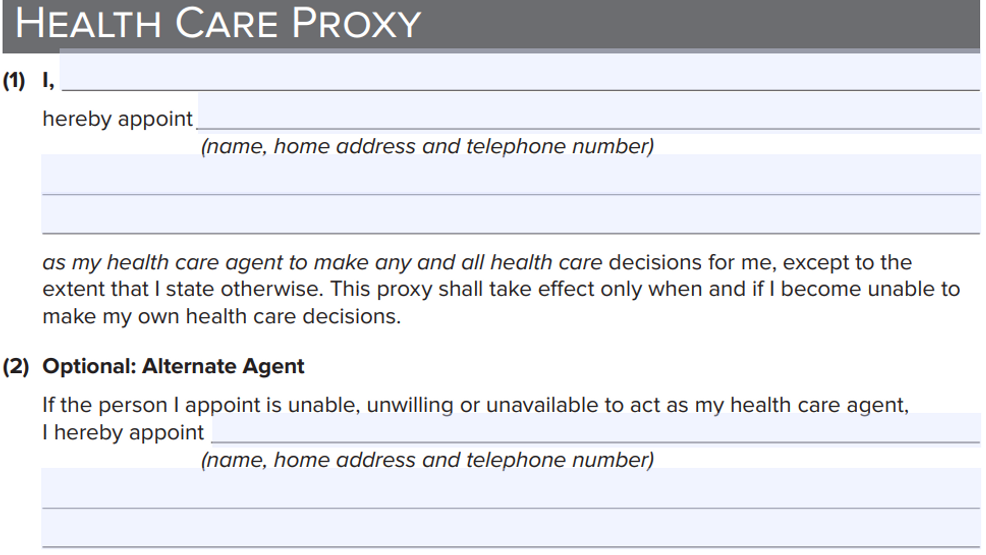Click the principal name field after "I,"
Viewport: 986px width, 555px height.
520,75
